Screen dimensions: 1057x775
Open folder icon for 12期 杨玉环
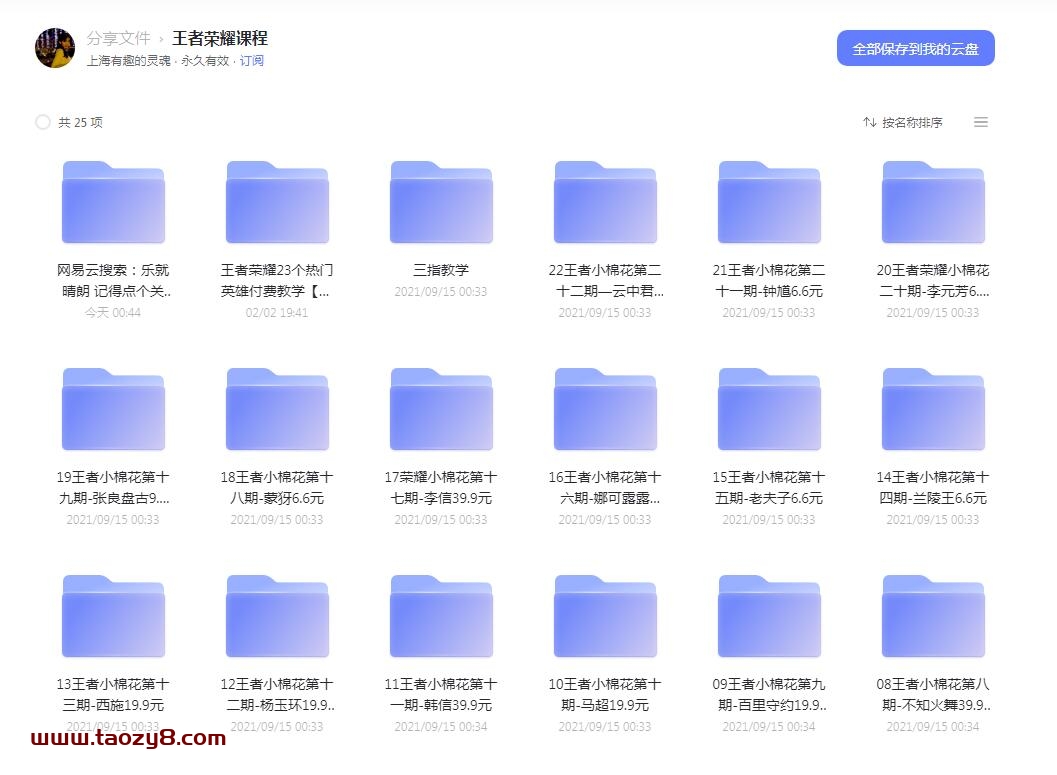(277, 616)
